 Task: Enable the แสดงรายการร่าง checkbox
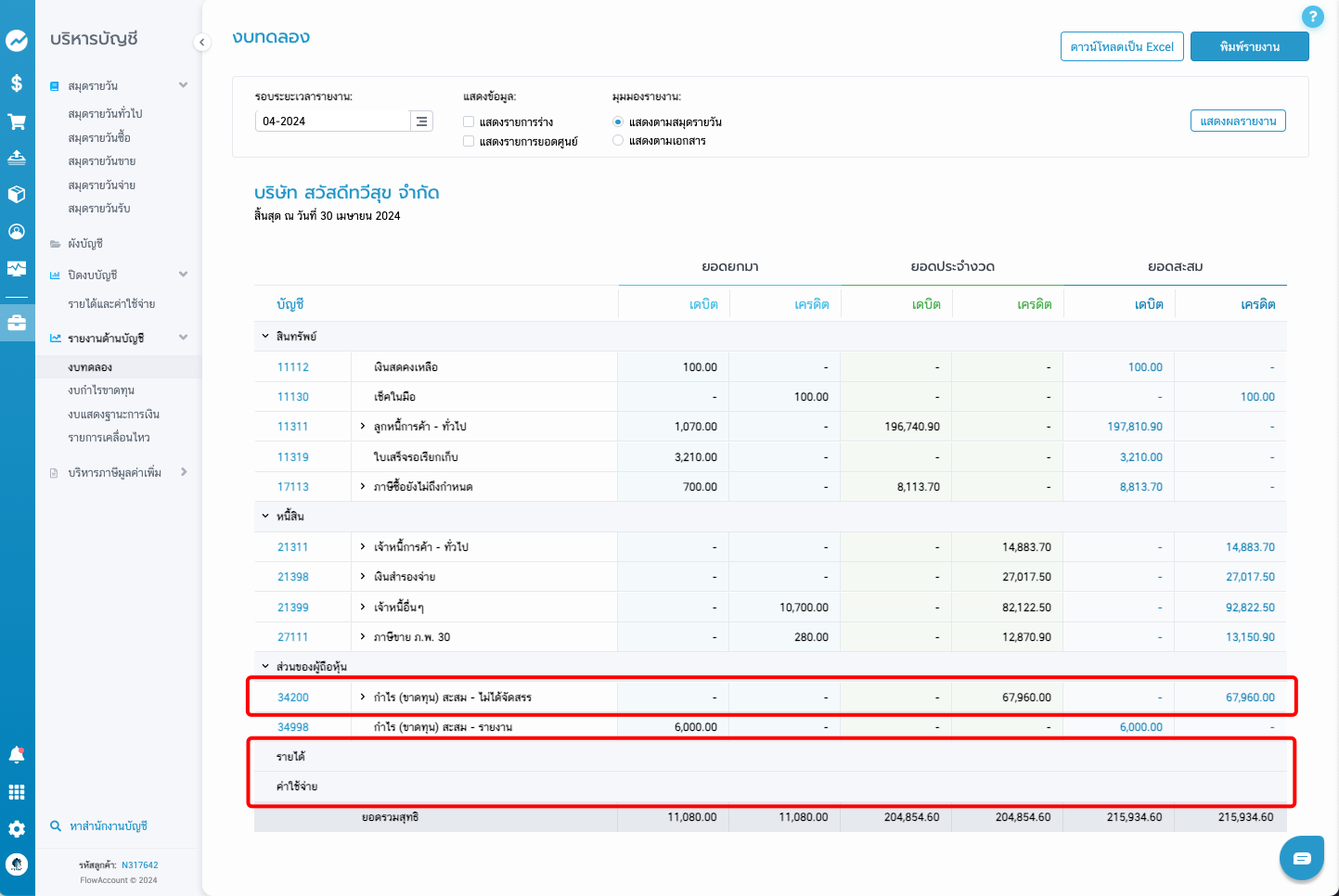[469, 122]
